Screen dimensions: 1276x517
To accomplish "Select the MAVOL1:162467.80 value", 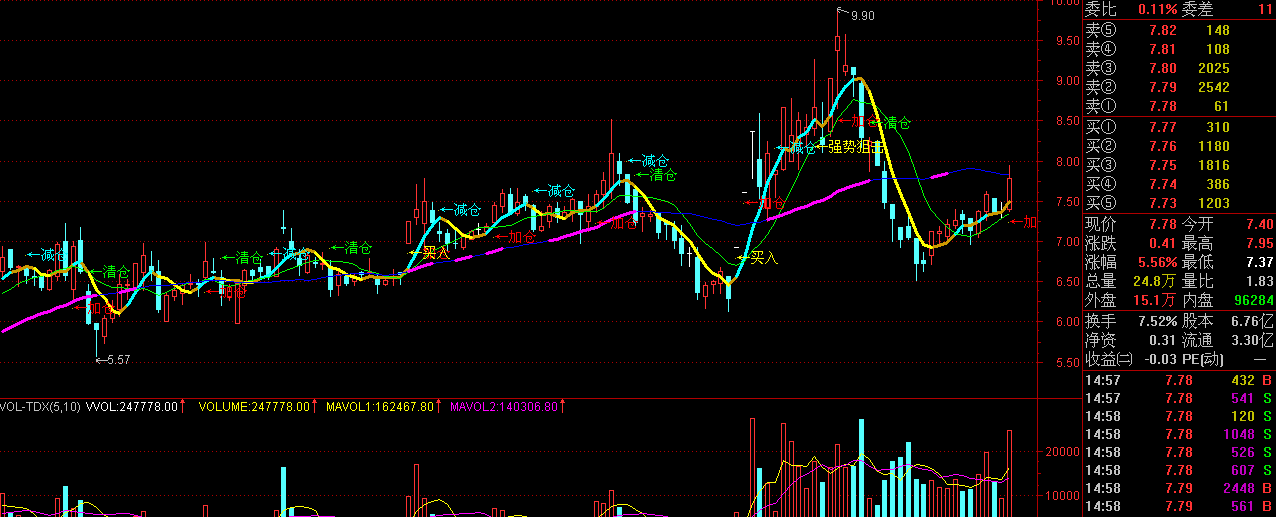I will pyautogui.click(x=380, y=407).
